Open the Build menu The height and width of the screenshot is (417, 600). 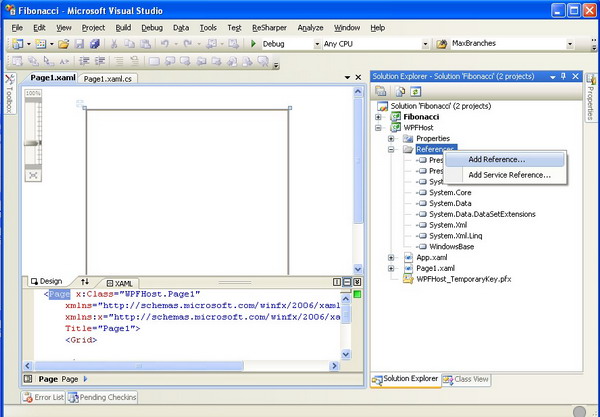coord(123,28)
